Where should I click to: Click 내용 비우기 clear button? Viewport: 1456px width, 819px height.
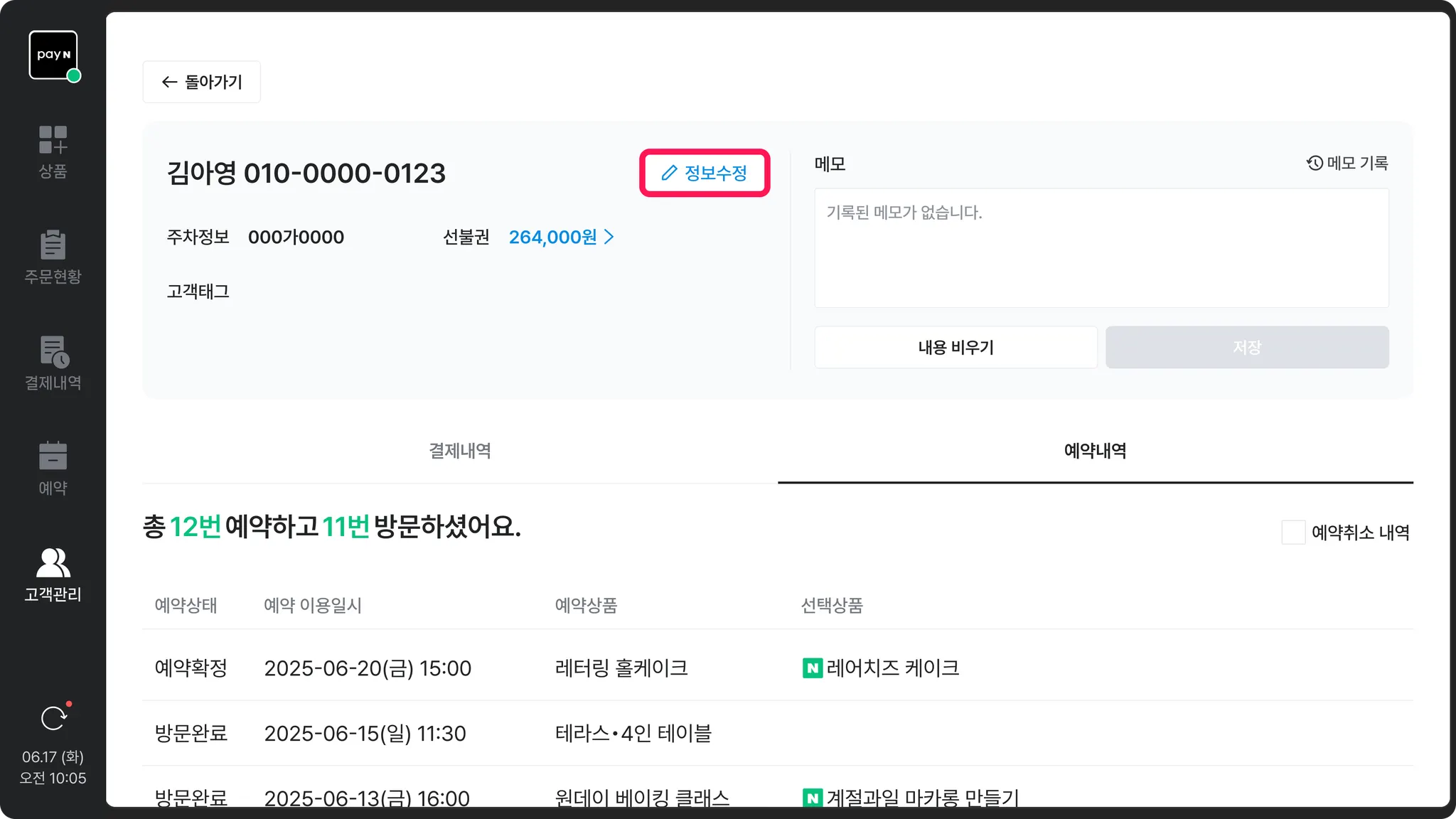coord(955,348)
